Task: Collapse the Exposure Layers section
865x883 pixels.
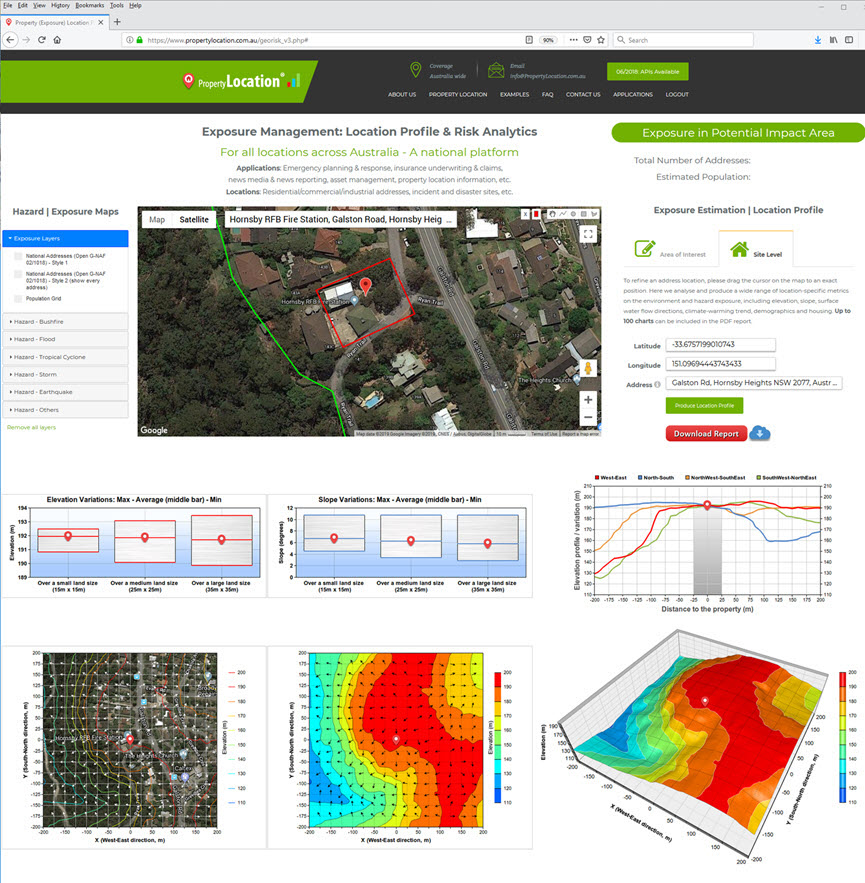Action: coord(65,238)
